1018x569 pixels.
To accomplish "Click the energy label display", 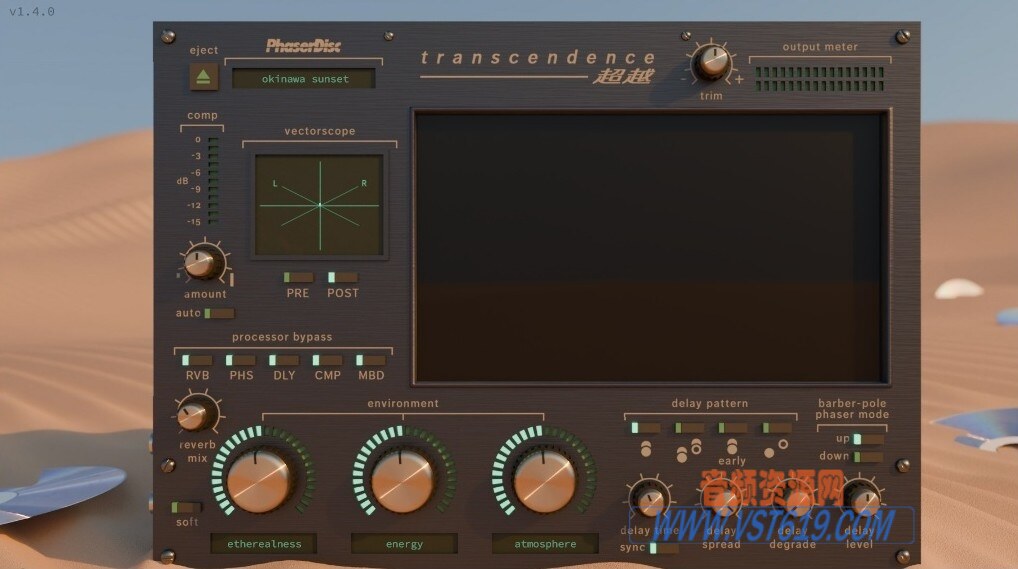I will pyautogui.click(x=404, y=544).
